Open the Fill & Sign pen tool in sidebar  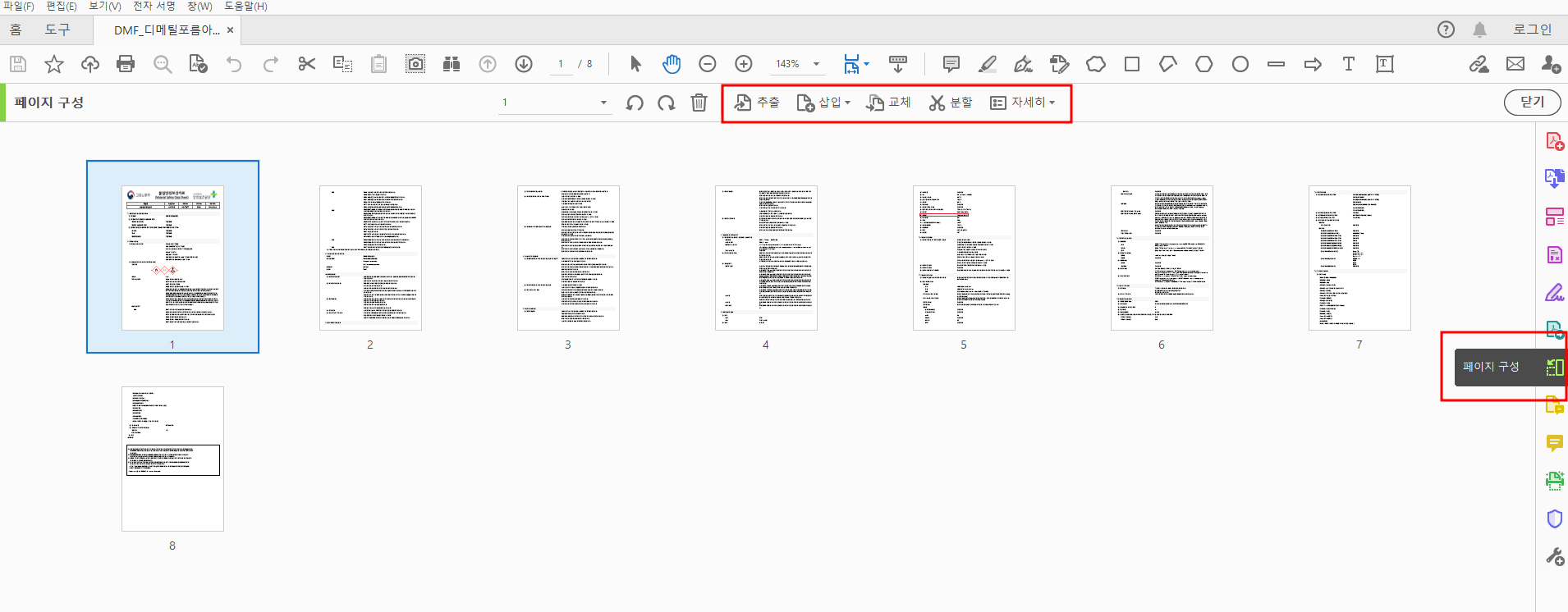tap(1554, 292)
